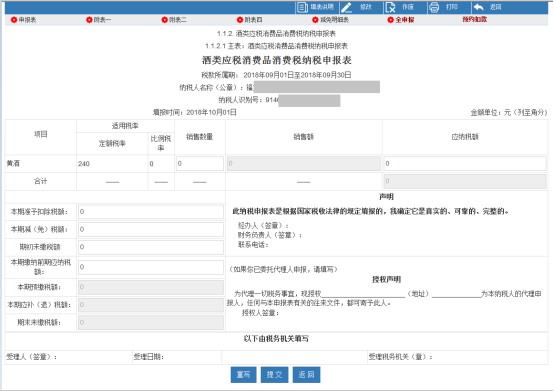
Task: Focus the 应纳税额 input for 黄酒
Action: click(x=465, y=164)
